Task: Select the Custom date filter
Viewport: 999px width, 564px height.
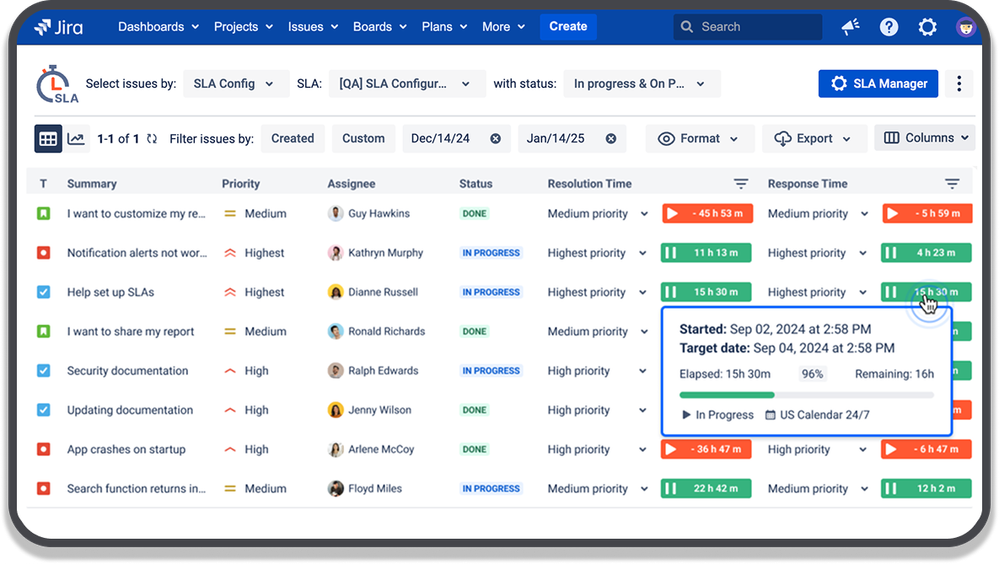Action: [x=363, y=138]
